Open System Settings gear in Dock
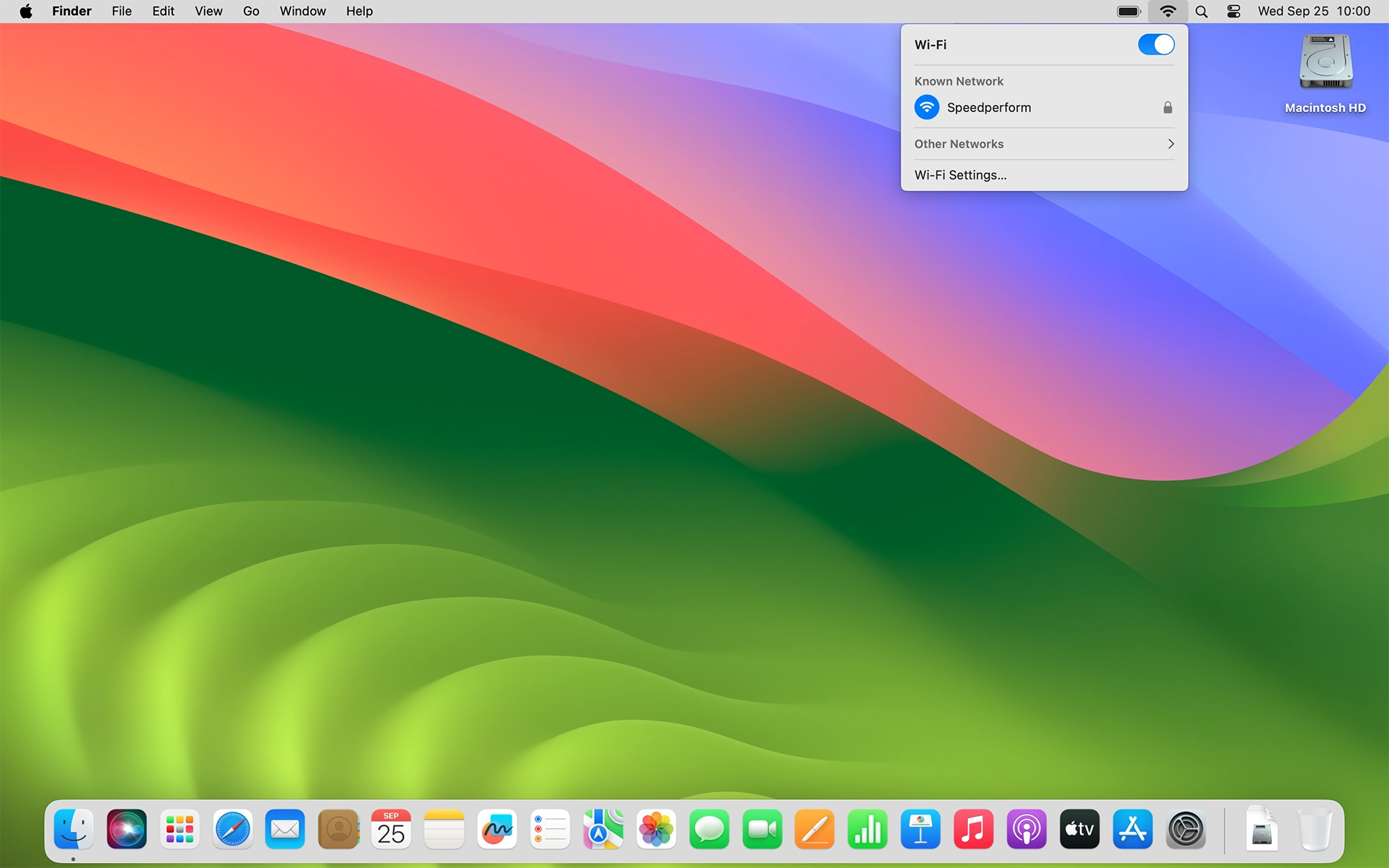Screen dimensions: 1389x868 1186,830
